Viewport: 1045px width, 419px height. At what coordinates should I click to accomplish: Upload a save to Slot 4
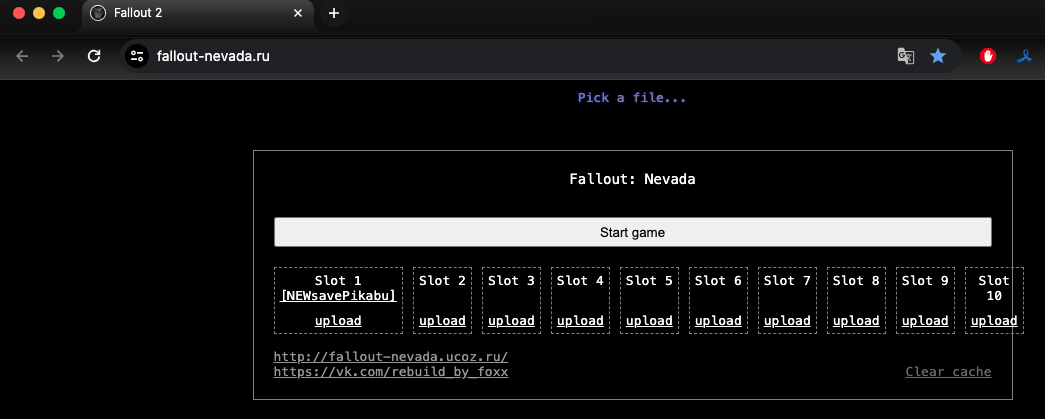(580, 321)
